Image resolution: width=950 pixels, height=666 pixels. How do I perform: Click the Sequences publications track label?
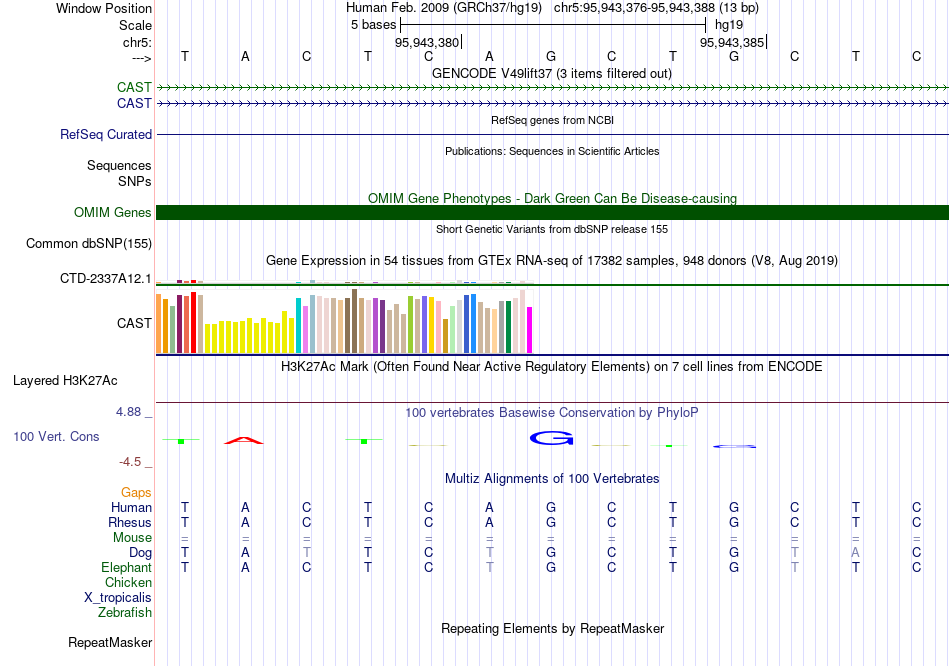click(x=119, y=165)
